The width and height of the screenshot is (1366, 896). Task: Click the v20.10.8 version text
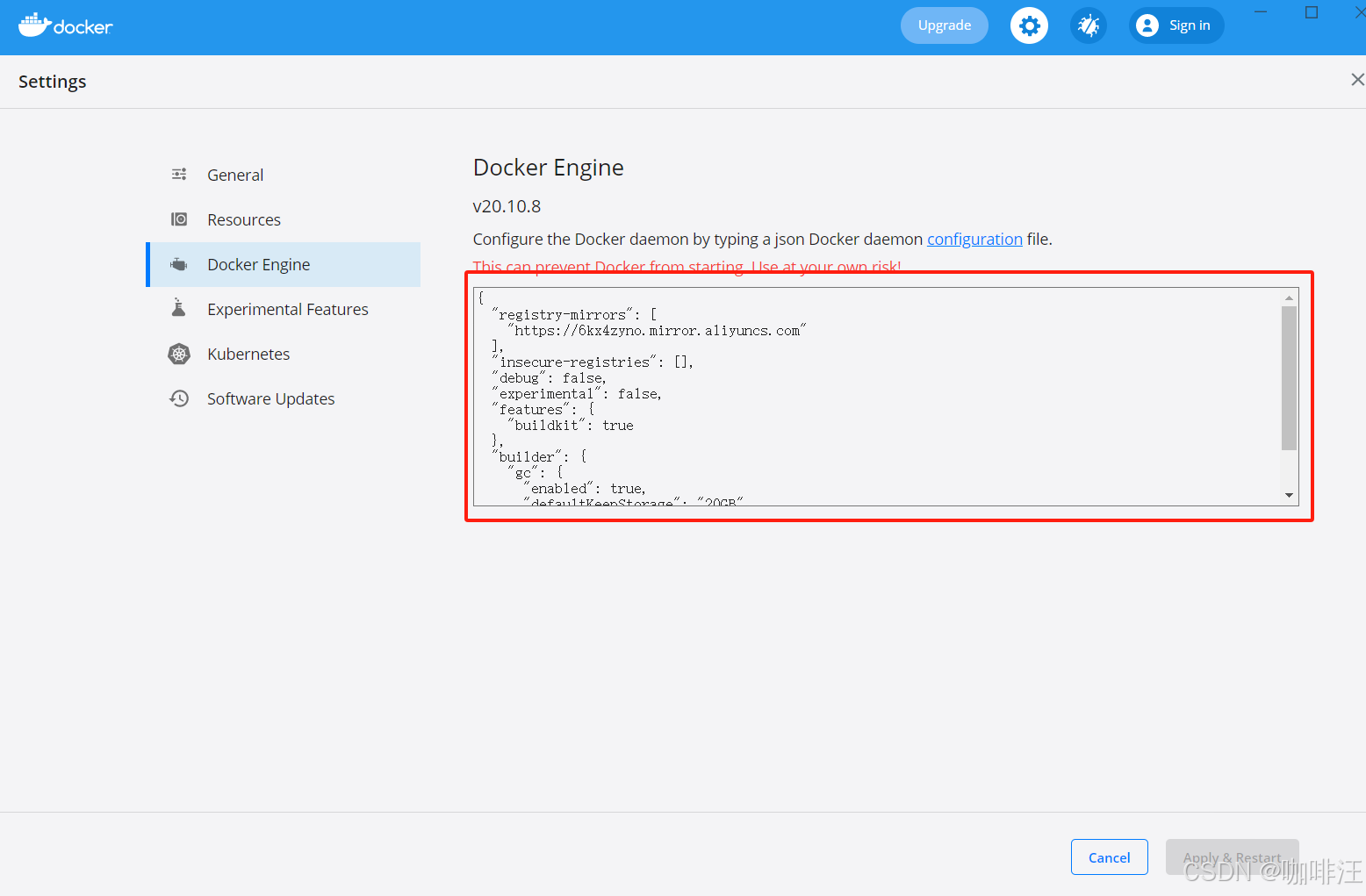point(507,206)
